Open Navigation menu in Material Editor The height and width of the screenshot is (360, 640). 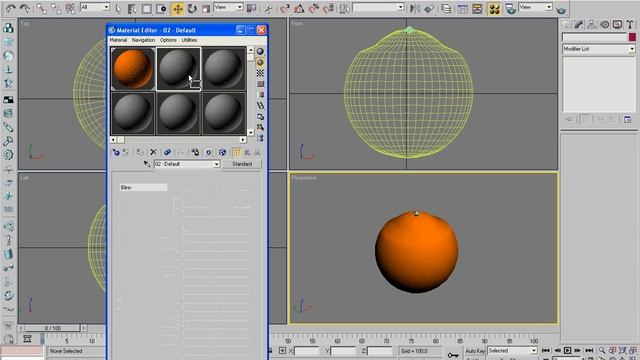[143, 40]
